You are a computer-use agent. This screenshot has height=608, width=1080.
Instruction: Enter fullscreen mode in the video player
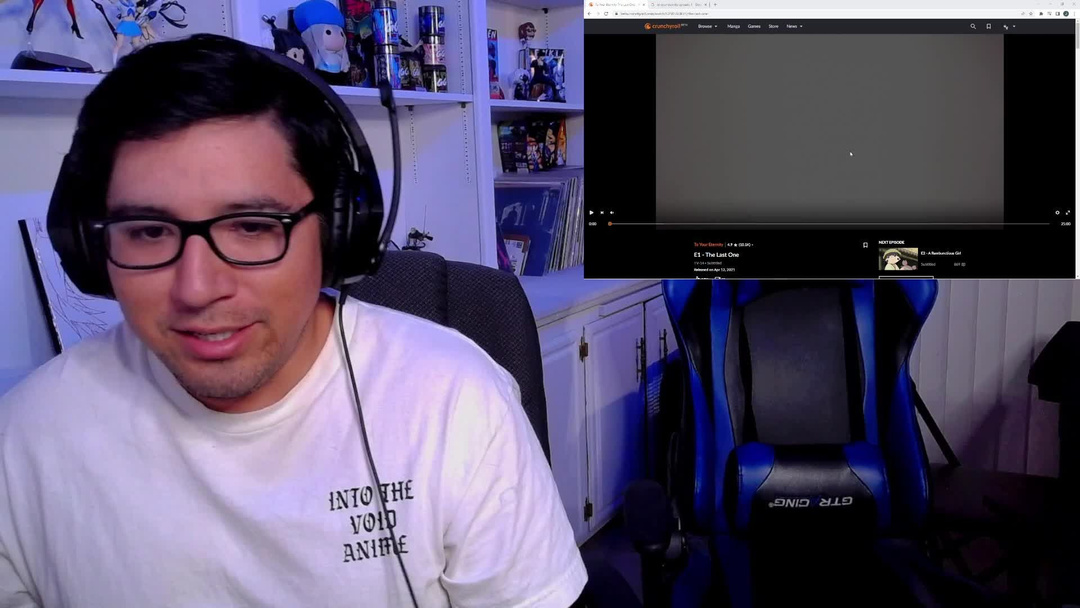pos(1067,212)
